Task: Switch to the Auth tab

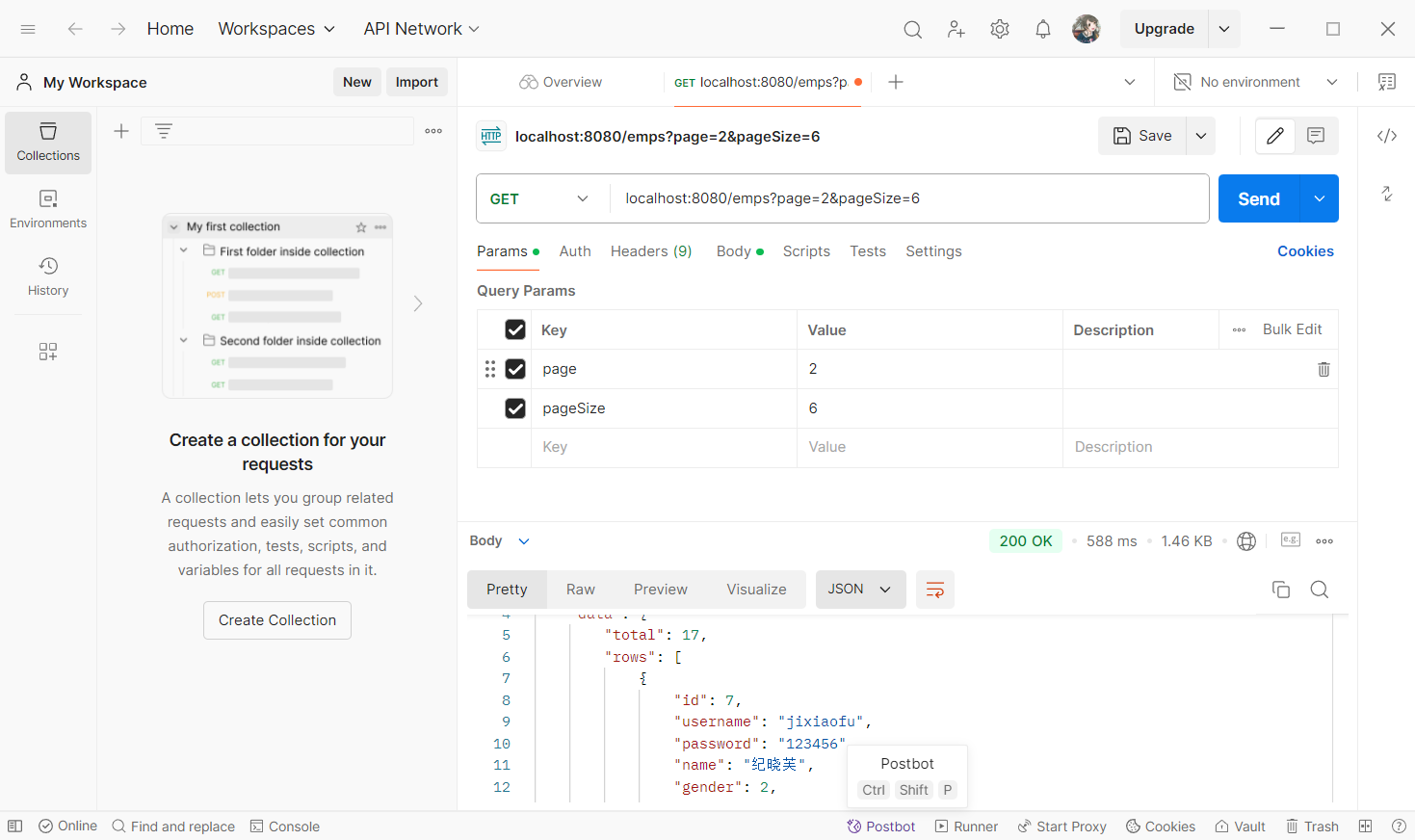Action: tap(575, 251)
